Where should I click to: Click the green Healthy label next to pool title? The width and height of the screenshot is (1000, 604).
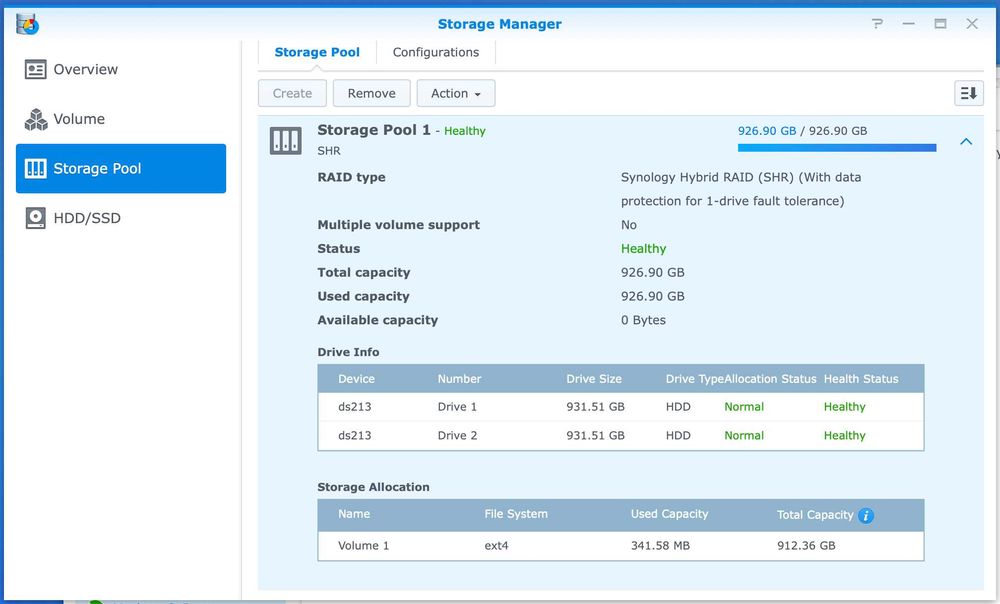pos(464,131)
